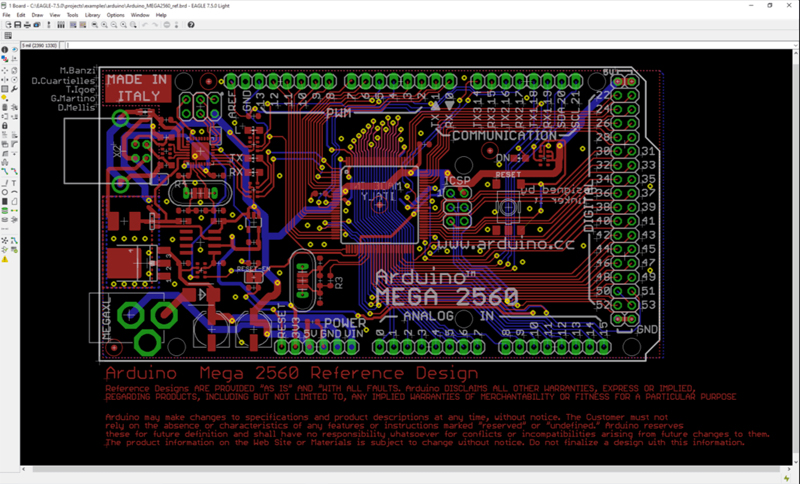Image resolution: width=800 pixels, height=484 pixels.
Task: Open the DRC design rule check tool
Action: (x=14, y=250)
